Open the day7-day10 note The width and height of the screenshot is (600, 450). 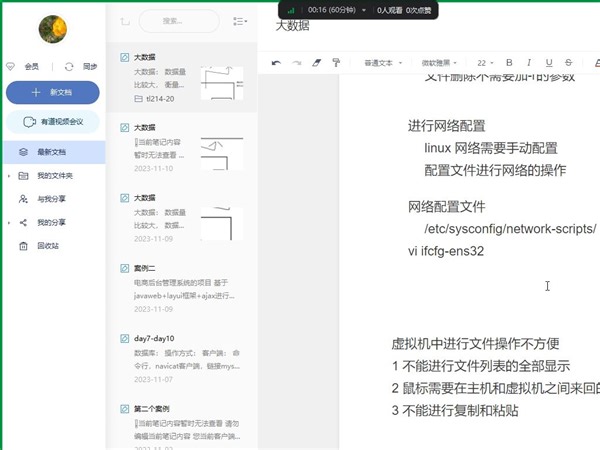pos(182,359)
